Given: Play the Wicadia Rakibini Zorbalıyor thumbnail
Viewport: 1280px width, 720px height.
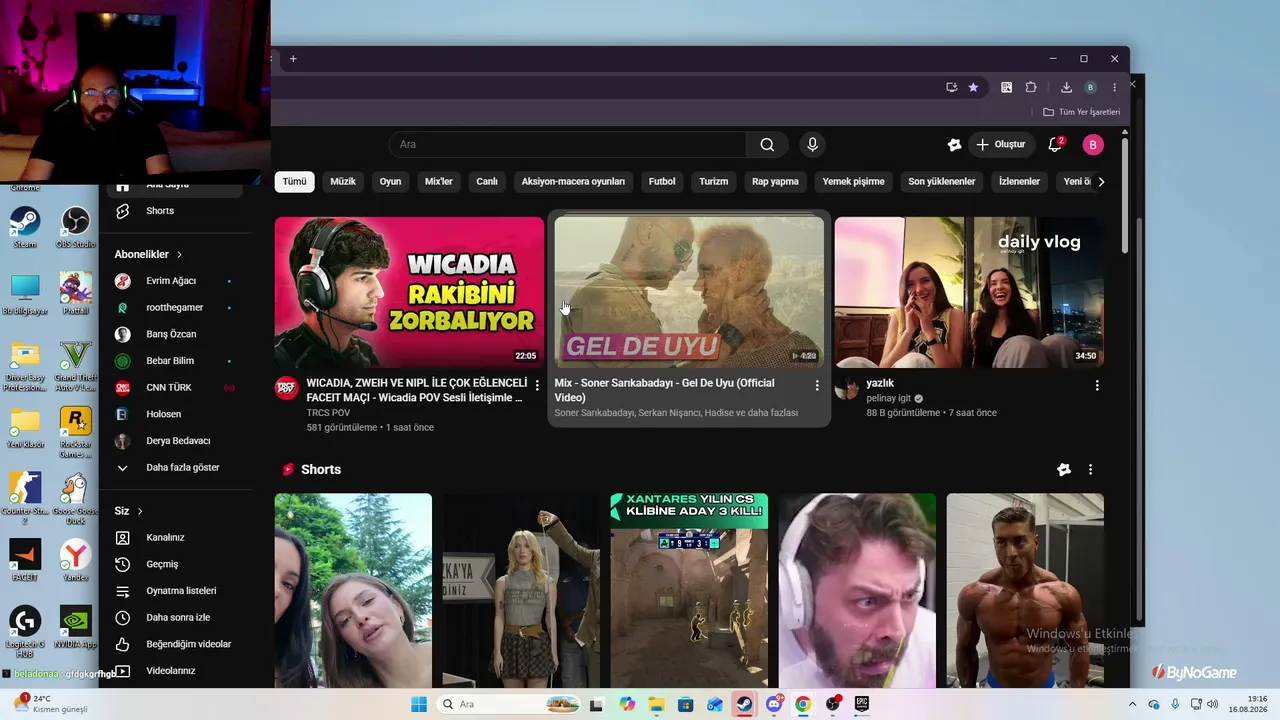Looking at the screenshot, I should [x=410, y=292].
